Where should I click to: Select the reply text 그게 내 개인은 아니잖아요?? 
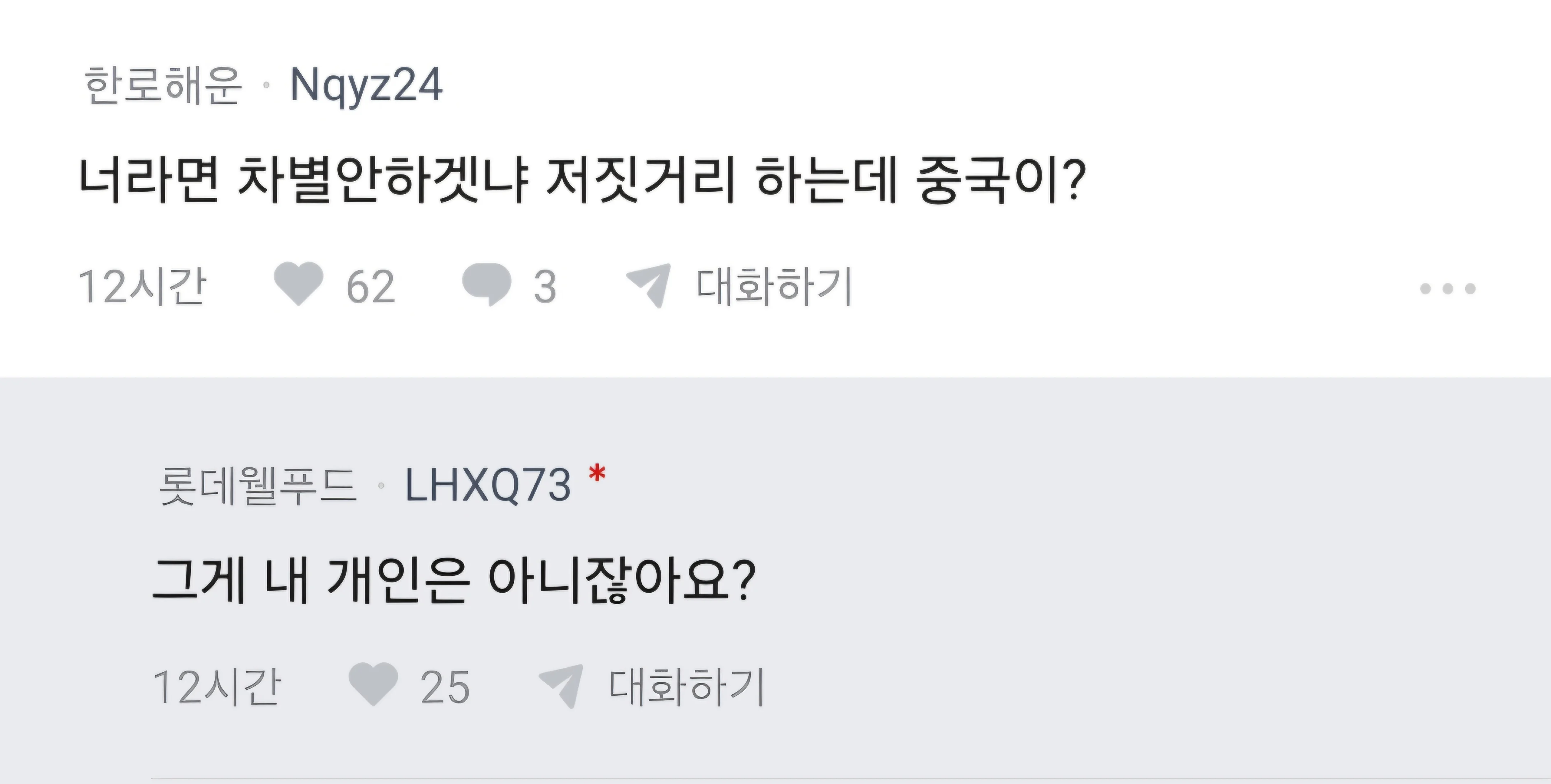(454, 580)
